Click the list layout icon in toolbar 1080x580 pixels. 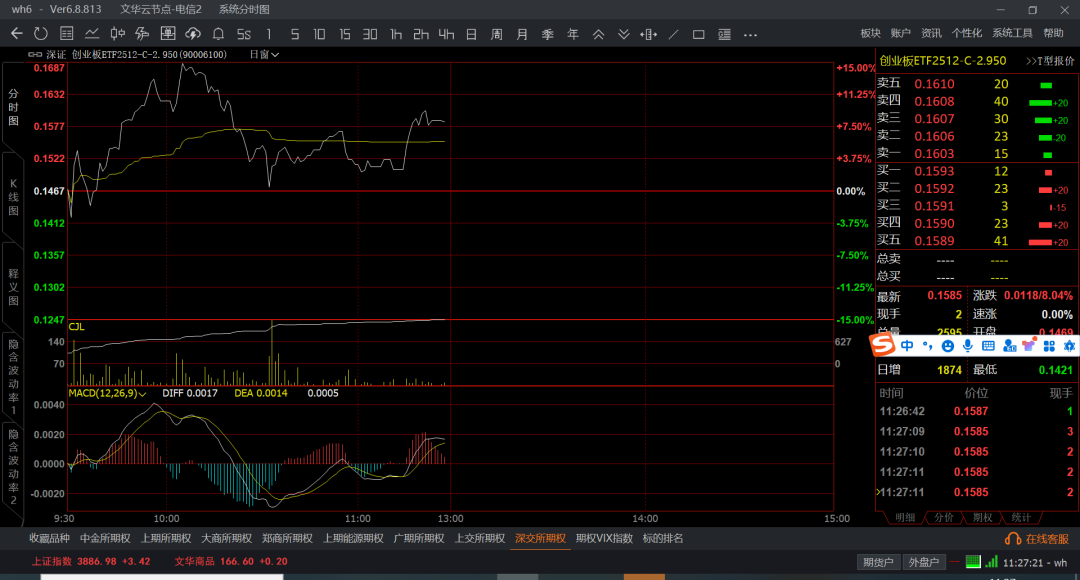tap(724, 34)
